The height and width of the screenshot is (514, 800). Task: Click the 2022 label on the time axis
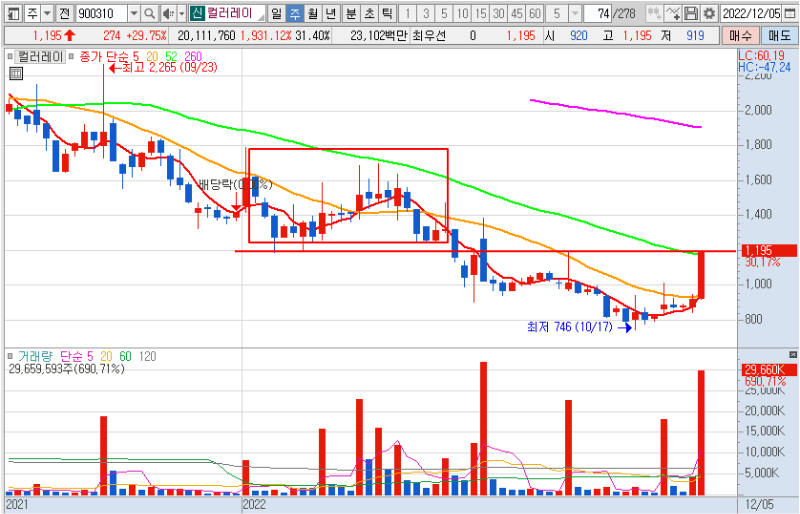click(x=254, y=505)
